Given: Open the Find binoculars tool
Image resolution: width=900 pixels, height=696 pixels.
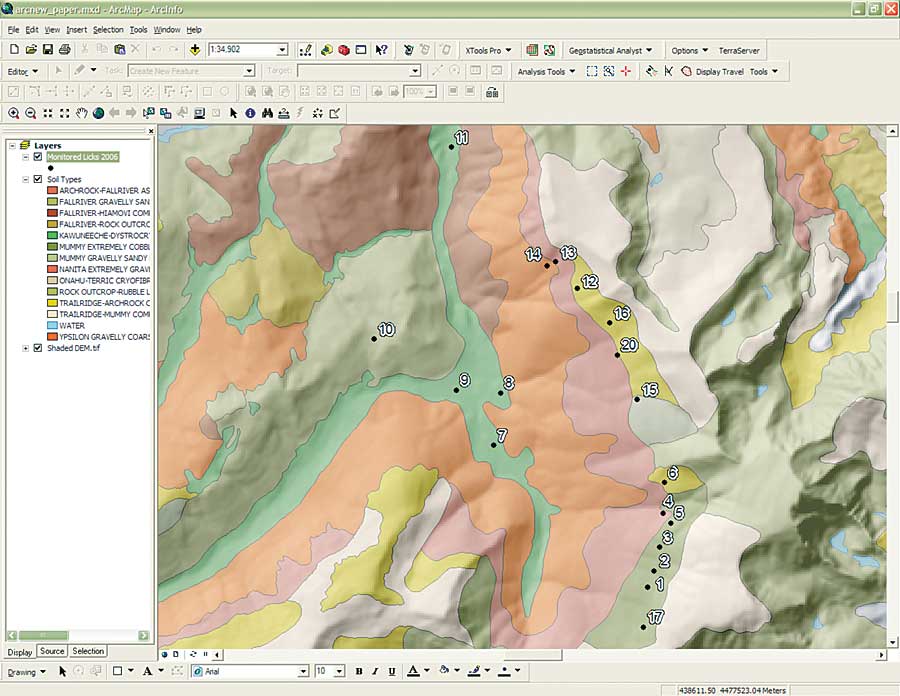Looking at the screenshot, I should coord(267,113).
